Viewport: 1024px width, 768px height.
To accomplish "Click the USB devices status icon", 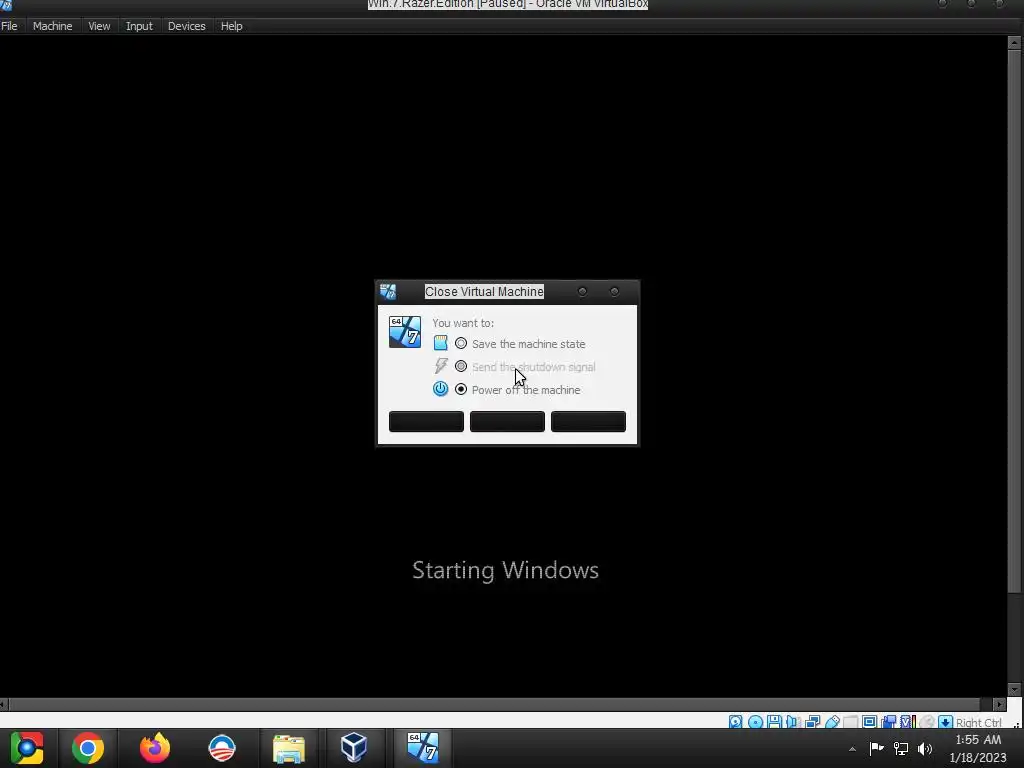I will point(832,722).
